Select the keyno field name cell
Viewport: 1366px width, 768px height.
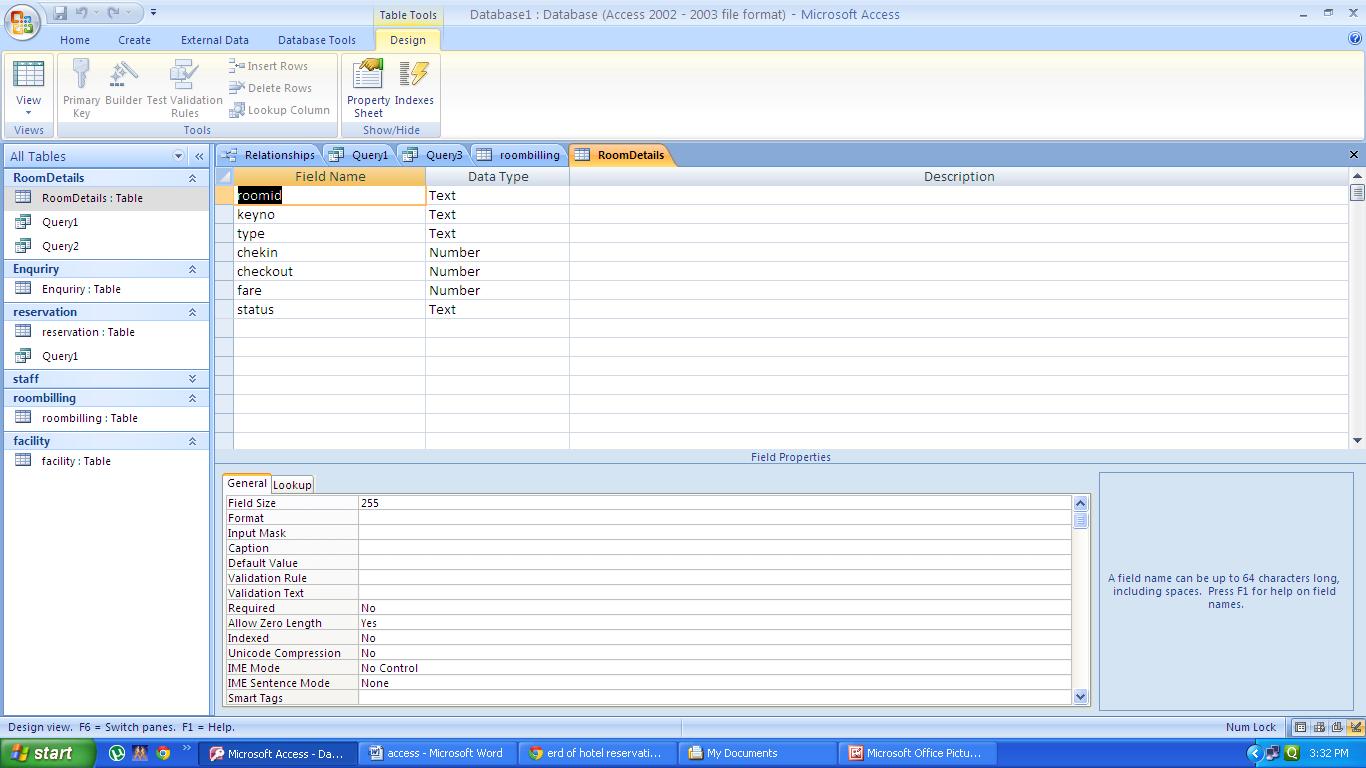point(329,214)
